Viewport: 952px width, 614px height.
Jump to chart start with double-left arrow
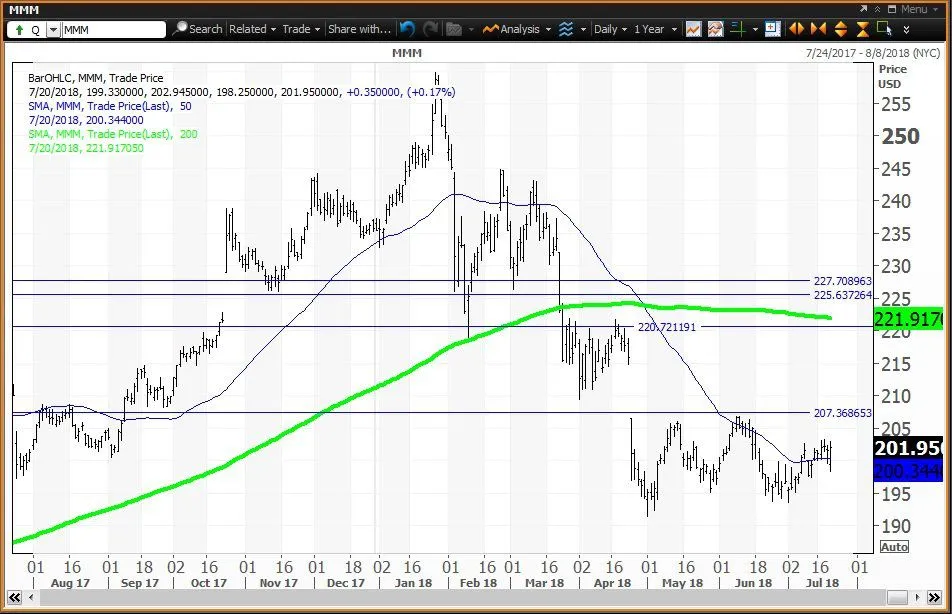pyautogui.click(x=15, y=598)
